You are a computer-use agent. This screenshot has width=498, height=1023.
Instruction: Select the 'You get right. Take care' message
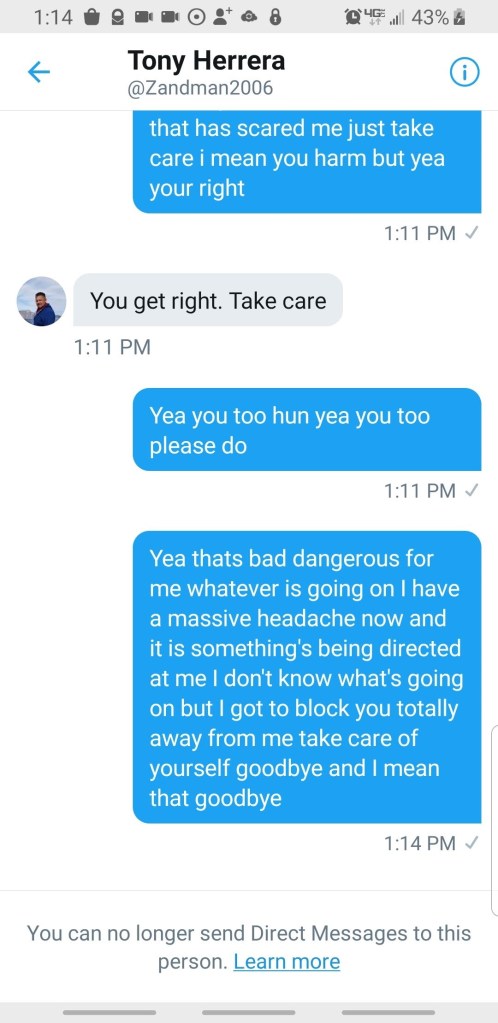[x=208, y=300]
